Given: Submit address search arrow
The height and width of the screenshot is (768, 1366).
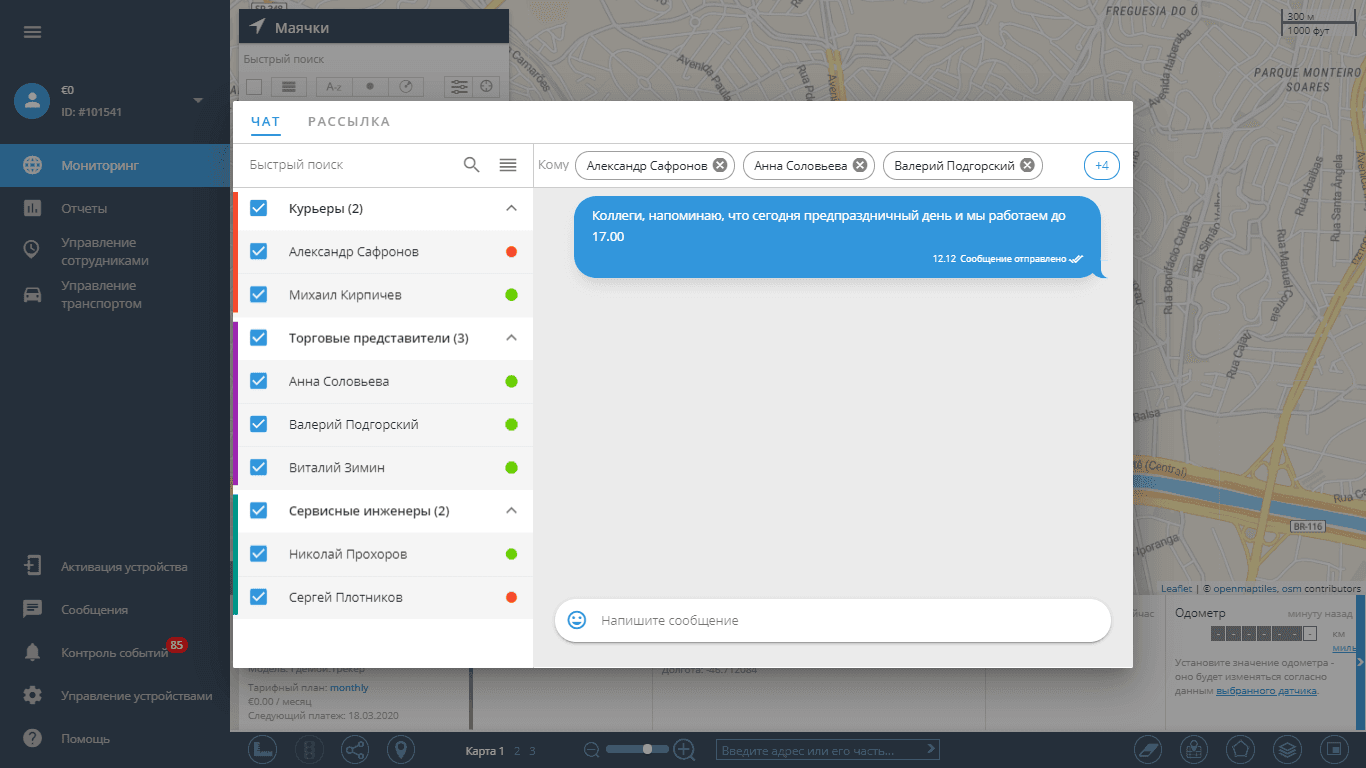Looking at the screenshot, I should [931, 748].
